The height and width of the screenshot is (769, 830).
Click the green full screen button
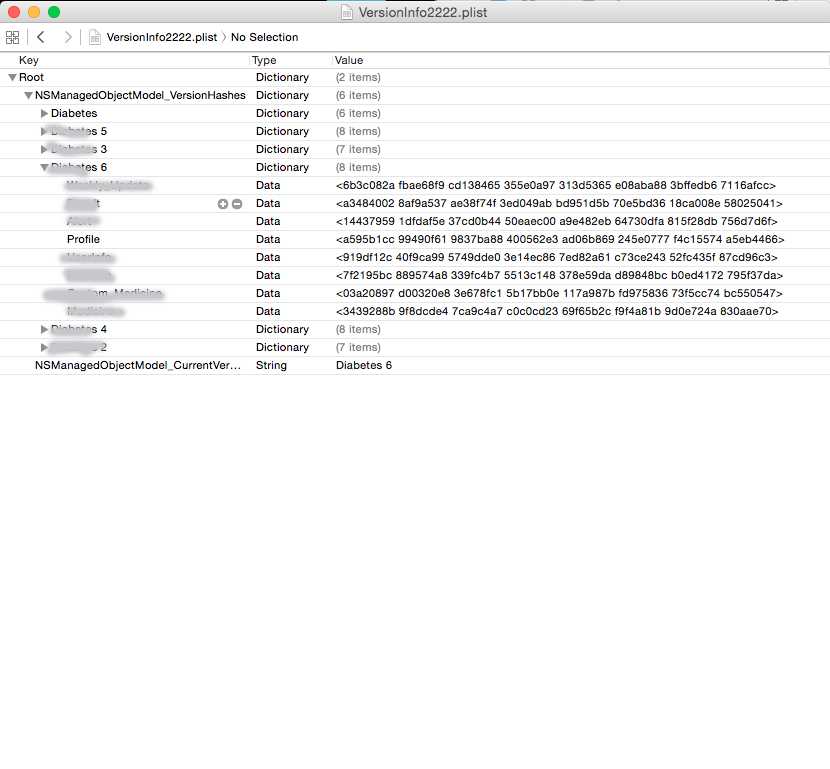tap(54, 12)
